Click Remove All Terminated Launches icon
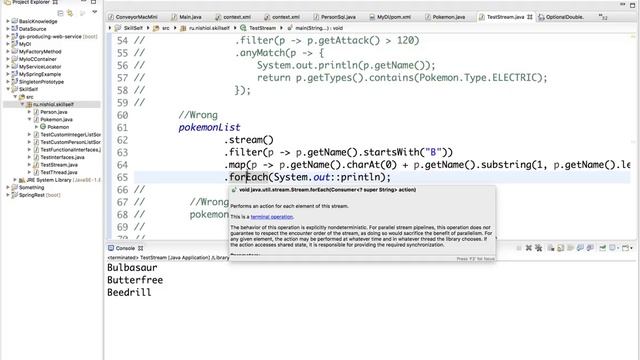 538,248
